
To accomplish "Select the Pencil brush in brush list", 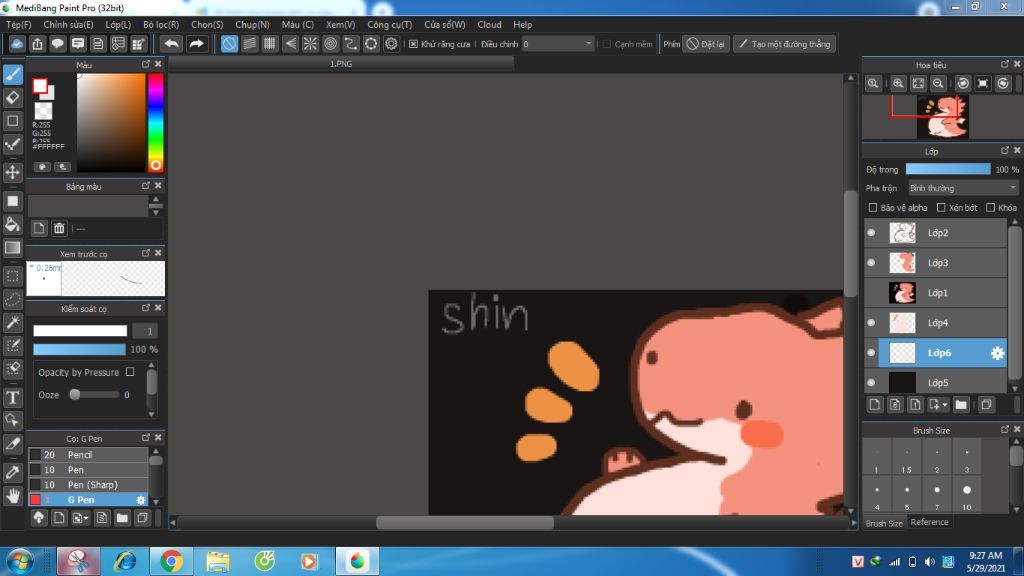I will pyautogui.click(x=88, y=455).
